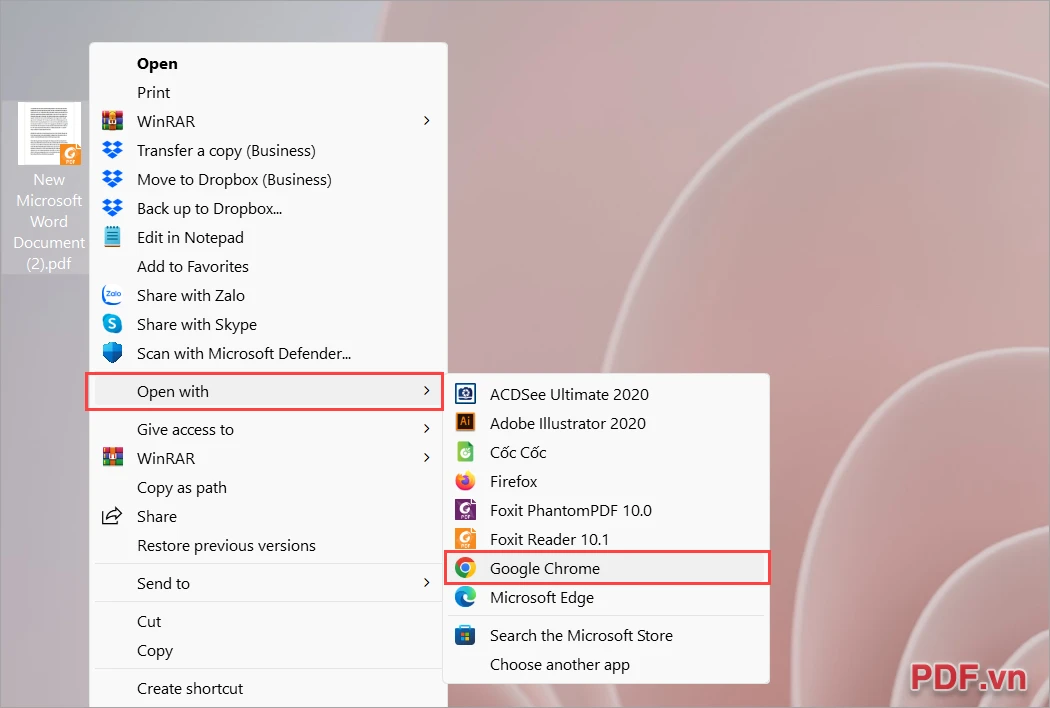Click the WinRAR icon below Give access to

pos(112,457)
